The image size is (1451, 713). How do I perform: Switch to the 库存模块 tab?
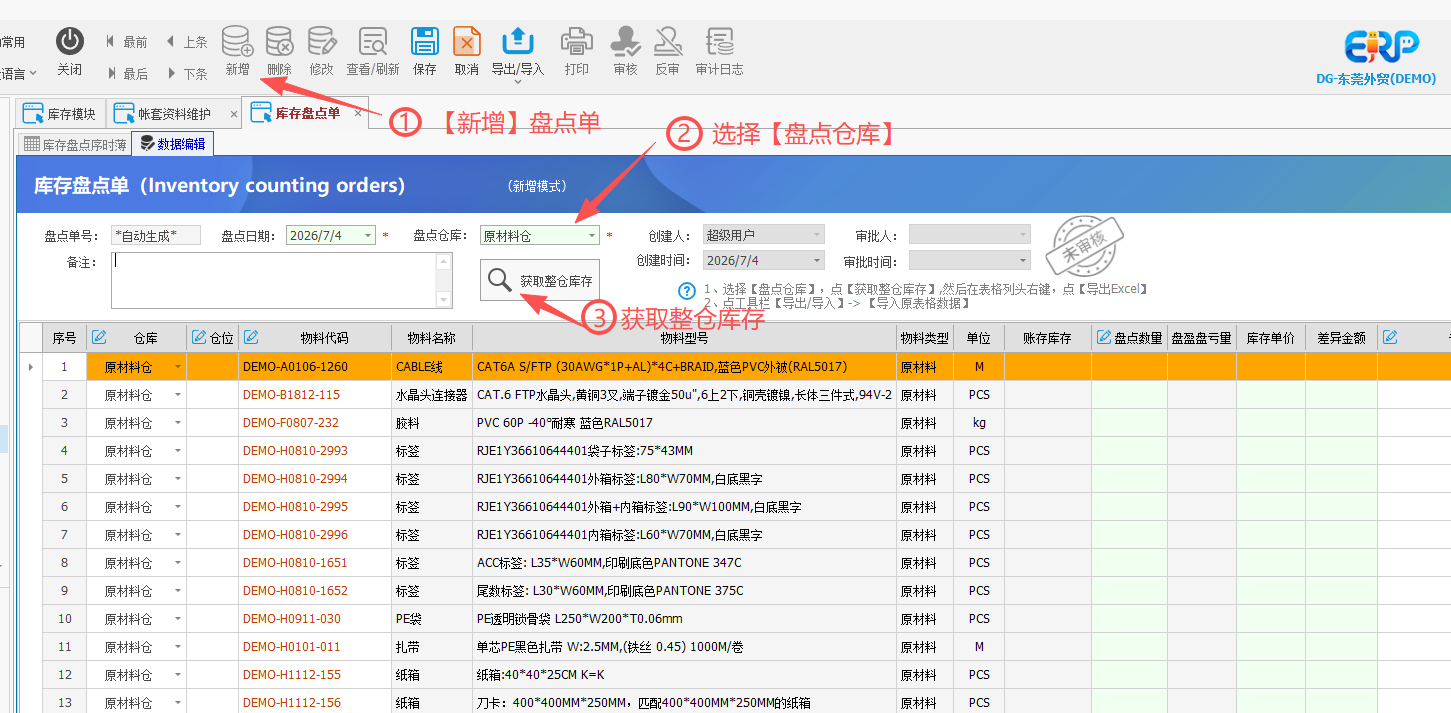pos(61,114)
